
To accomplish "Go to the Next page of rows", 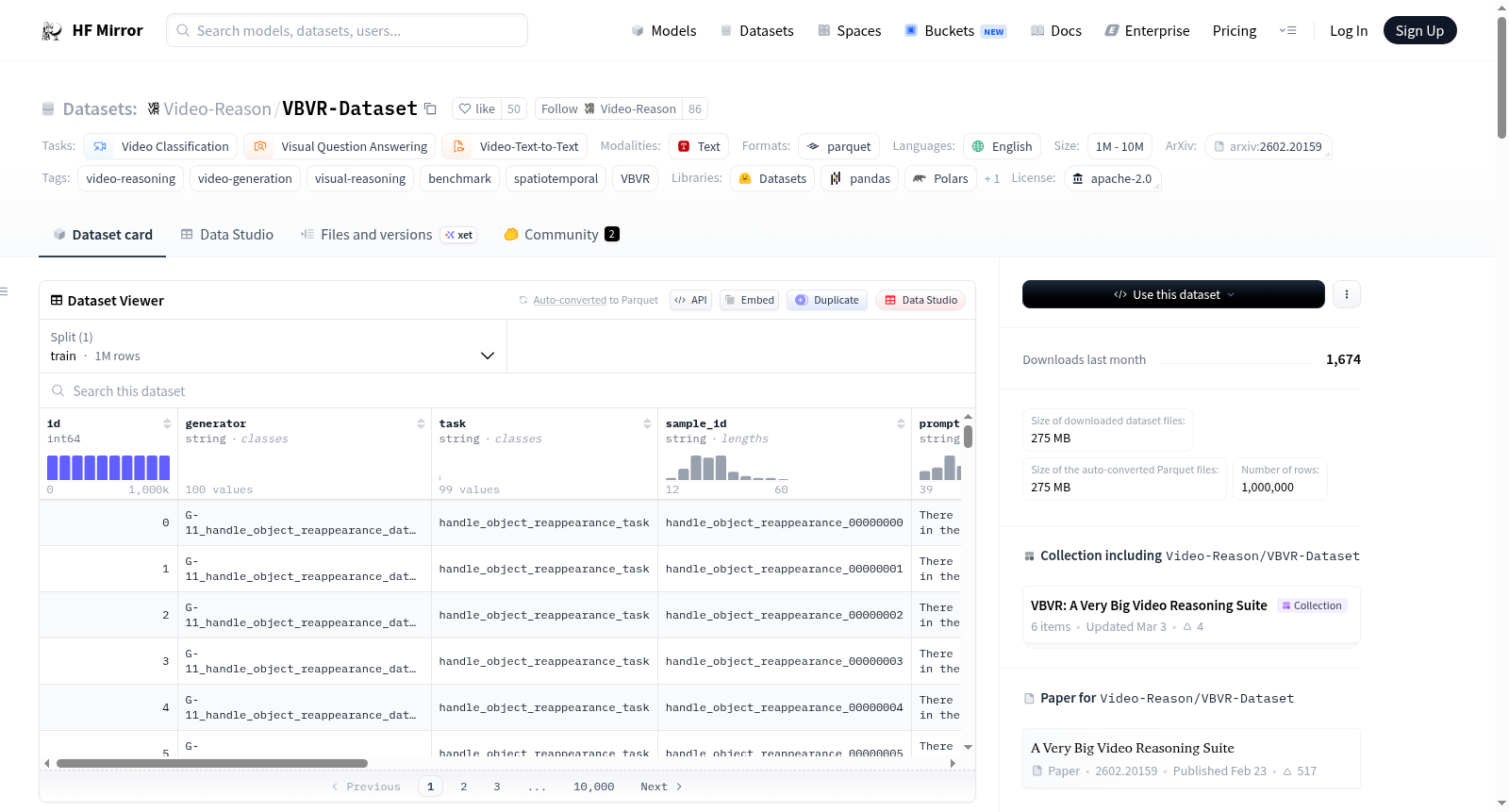I will 661,787.
